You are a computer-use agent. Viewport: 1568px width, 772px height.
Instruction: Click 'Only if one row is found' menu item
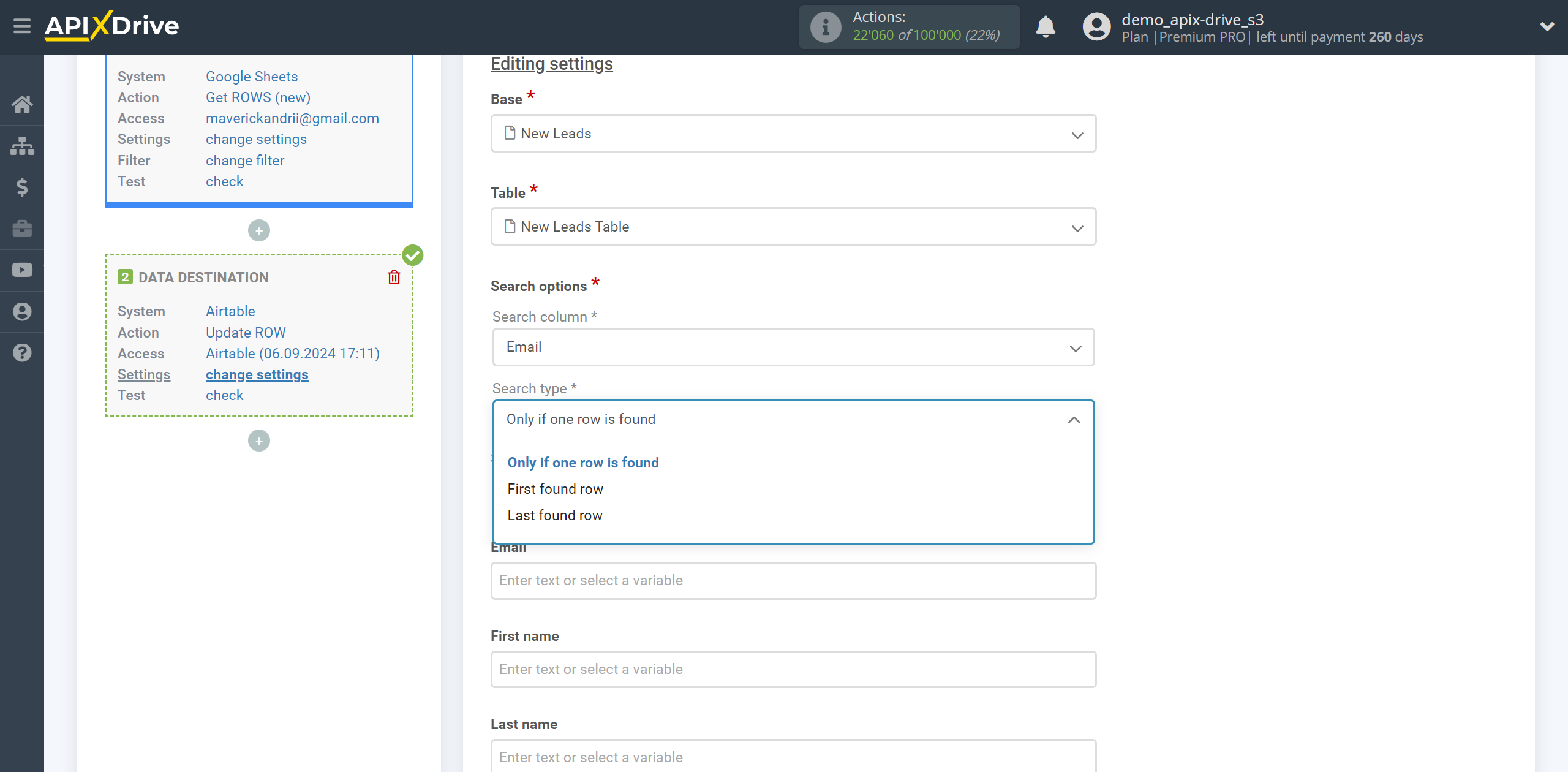(582, 462)
